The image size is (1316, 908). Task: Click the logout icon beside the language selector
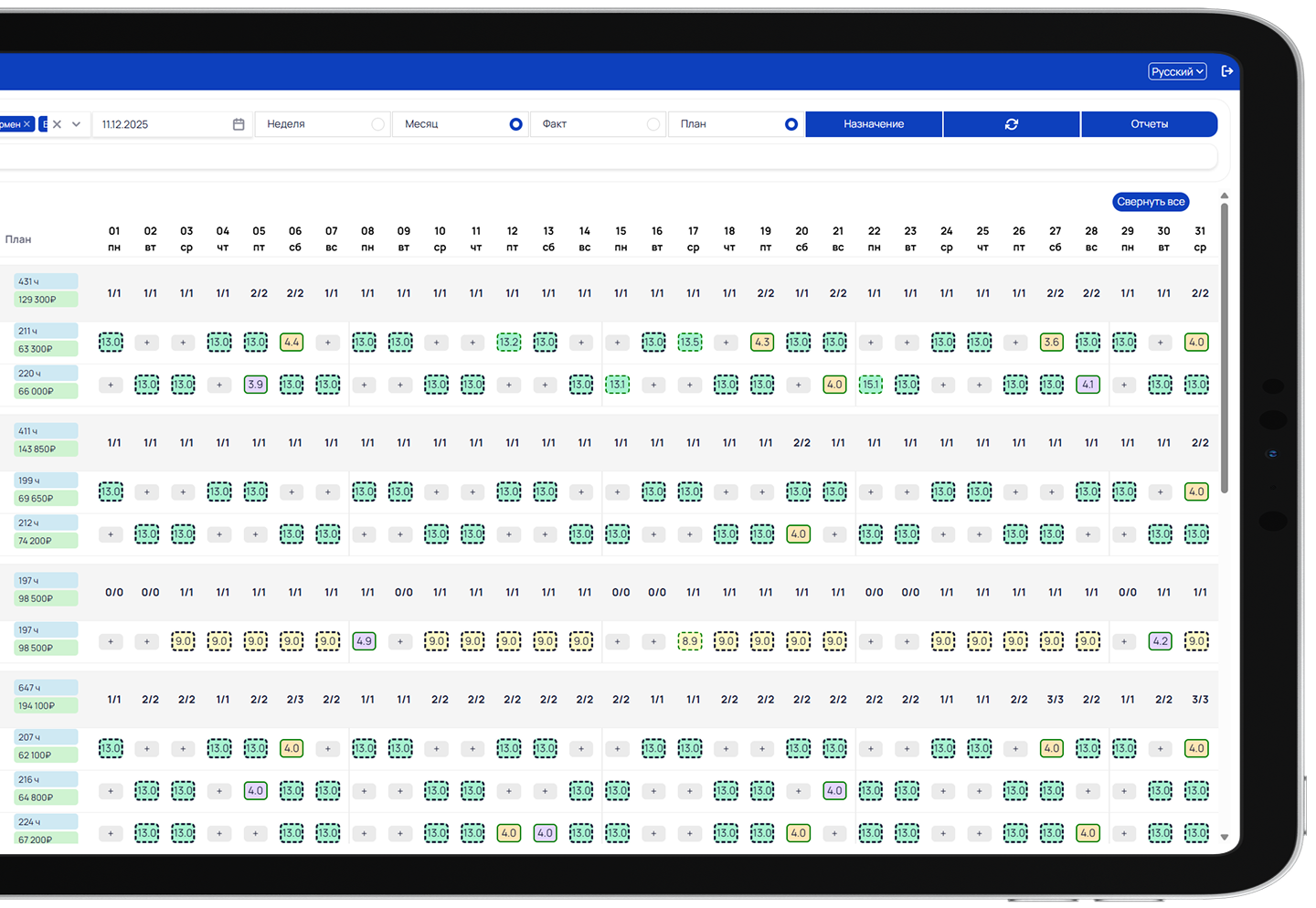point(1227,71)
